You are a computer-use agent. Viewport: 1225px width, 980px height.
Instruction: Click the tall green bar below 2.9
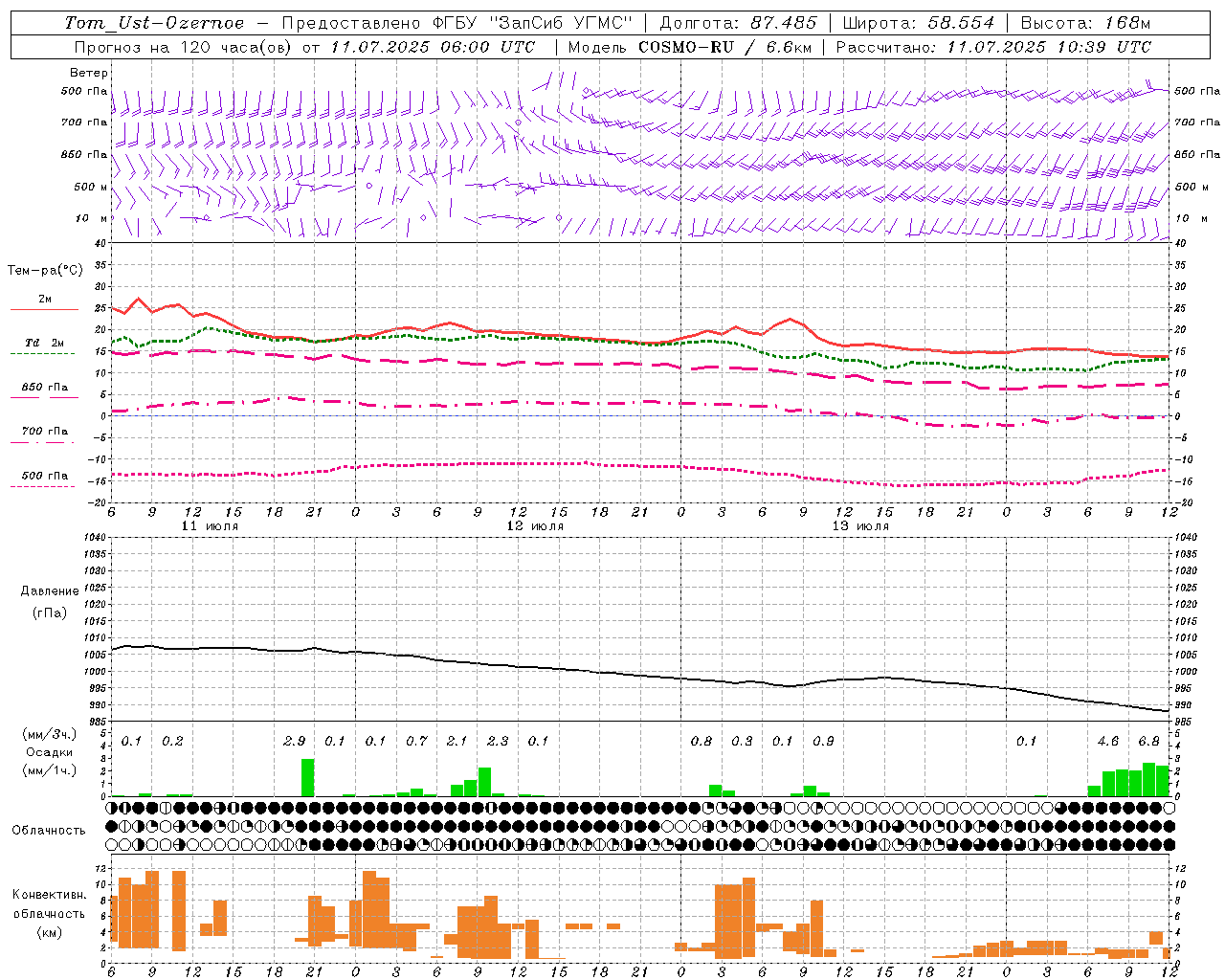tap(308, 777)
